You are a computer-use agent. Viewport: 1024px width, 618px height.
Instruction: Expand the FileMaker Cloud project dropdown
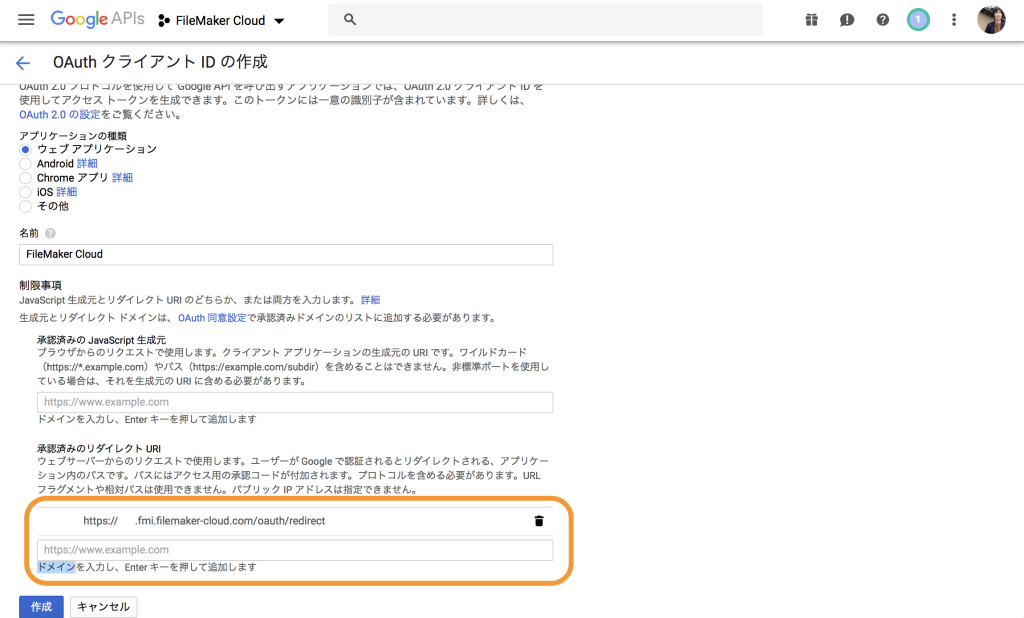(x=222, y=21)
